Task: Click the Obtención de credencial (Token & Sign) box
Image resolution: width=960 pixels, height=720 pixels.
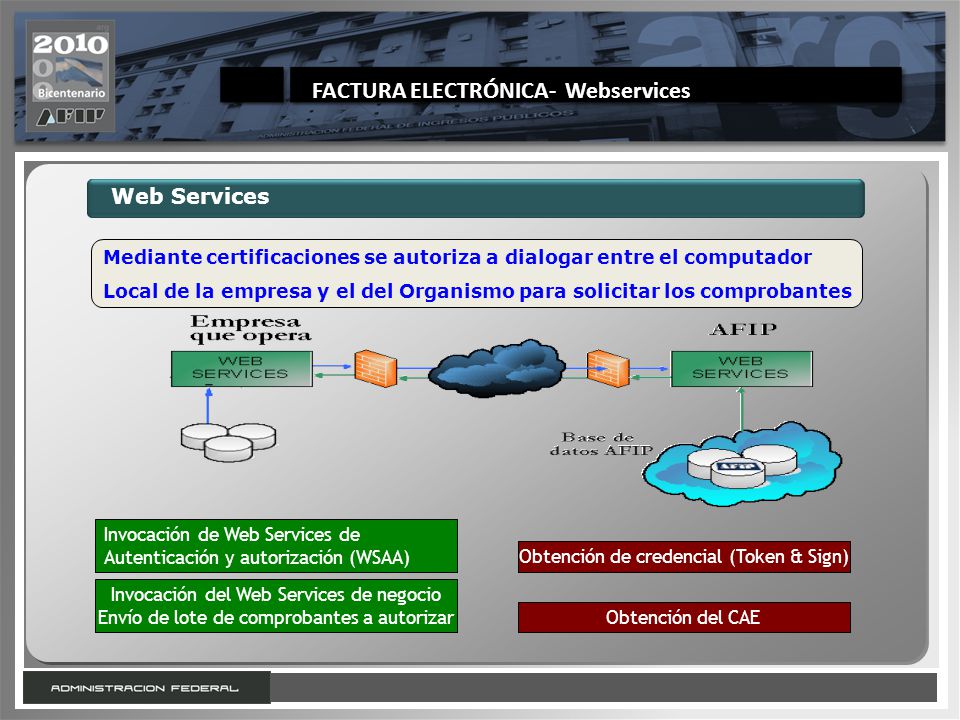Action: point(684,557)
